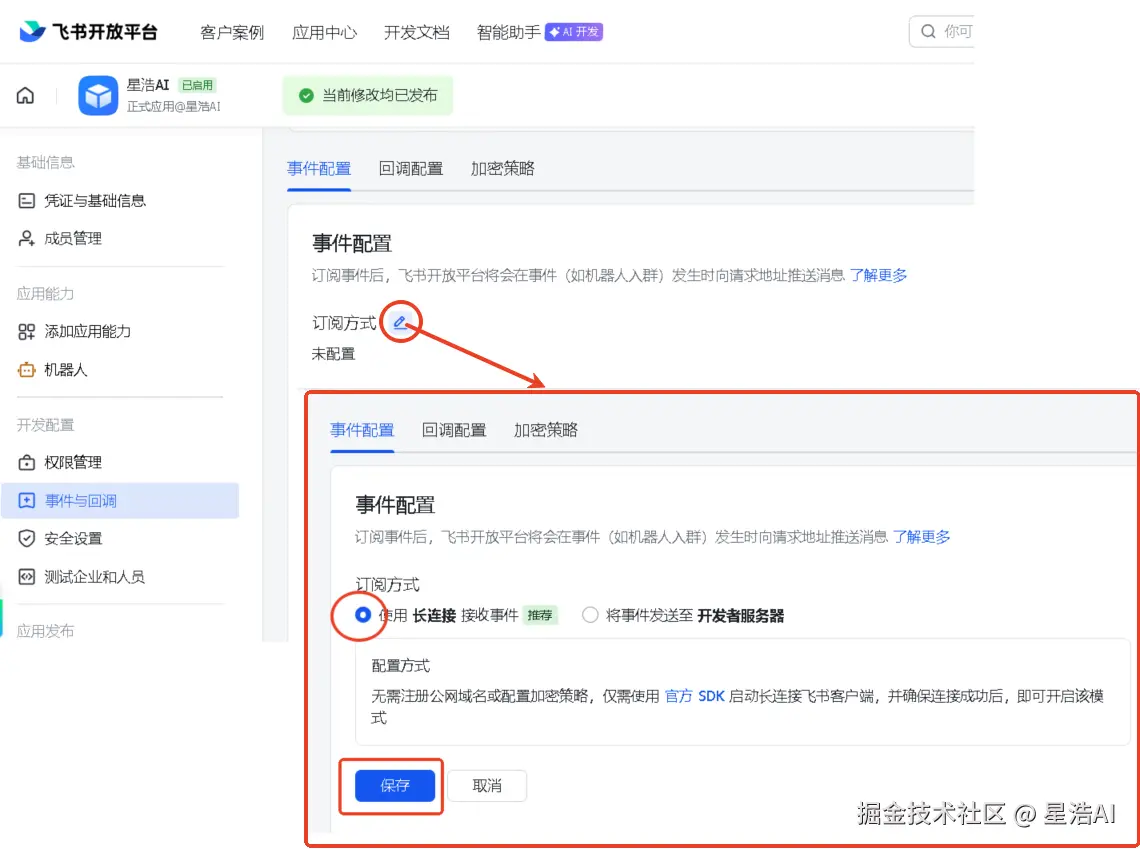The height and width of the screenshot is (851, 1140).
Task: Click the green check icon in publish notice
Action: 307,95
